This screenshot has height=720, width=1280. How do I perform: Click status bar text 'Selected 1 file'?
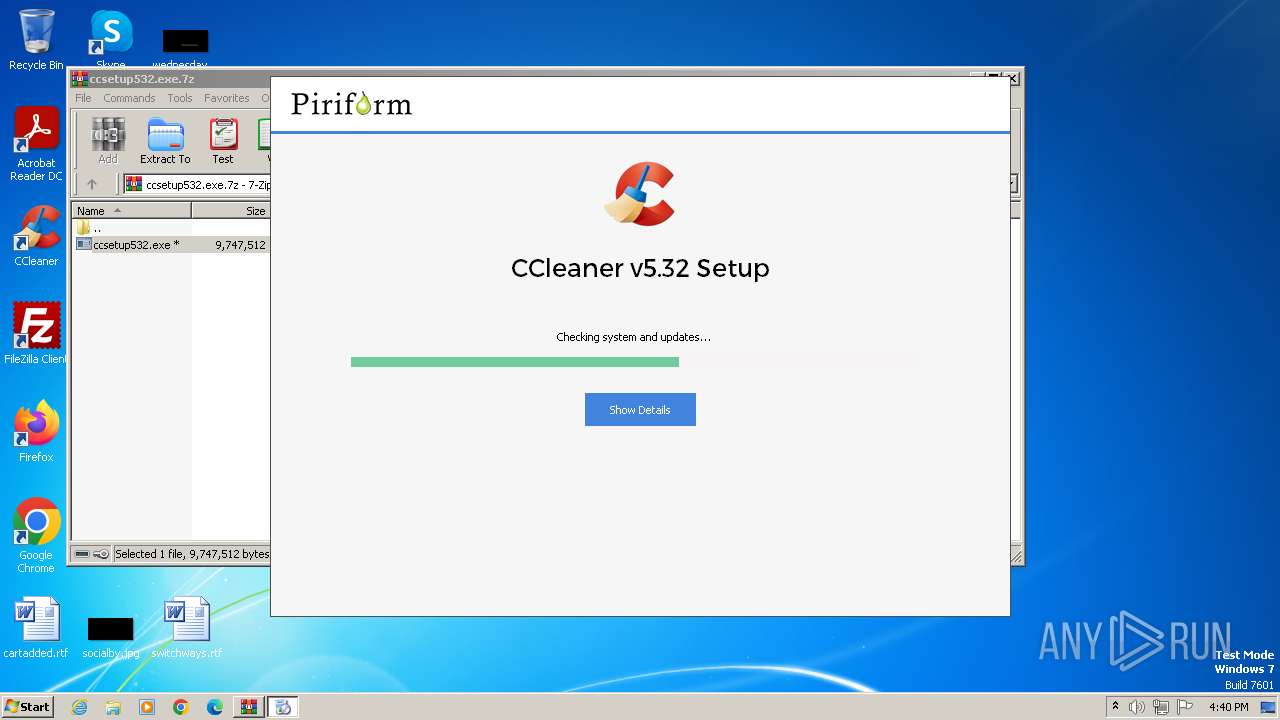(x=191, y=553)
